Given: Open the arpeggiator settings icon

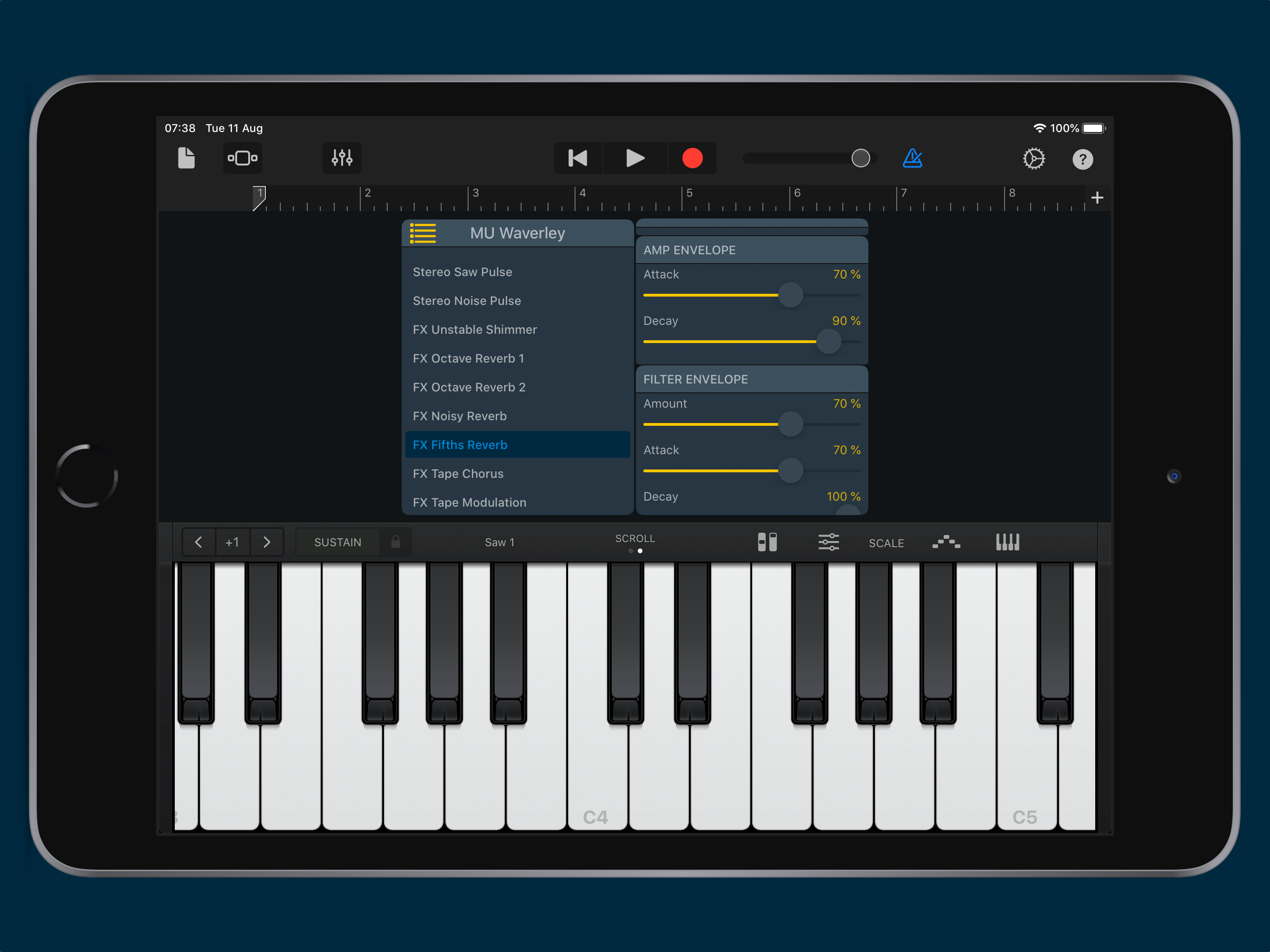Looking at the screenshot, I should [946, 542].
